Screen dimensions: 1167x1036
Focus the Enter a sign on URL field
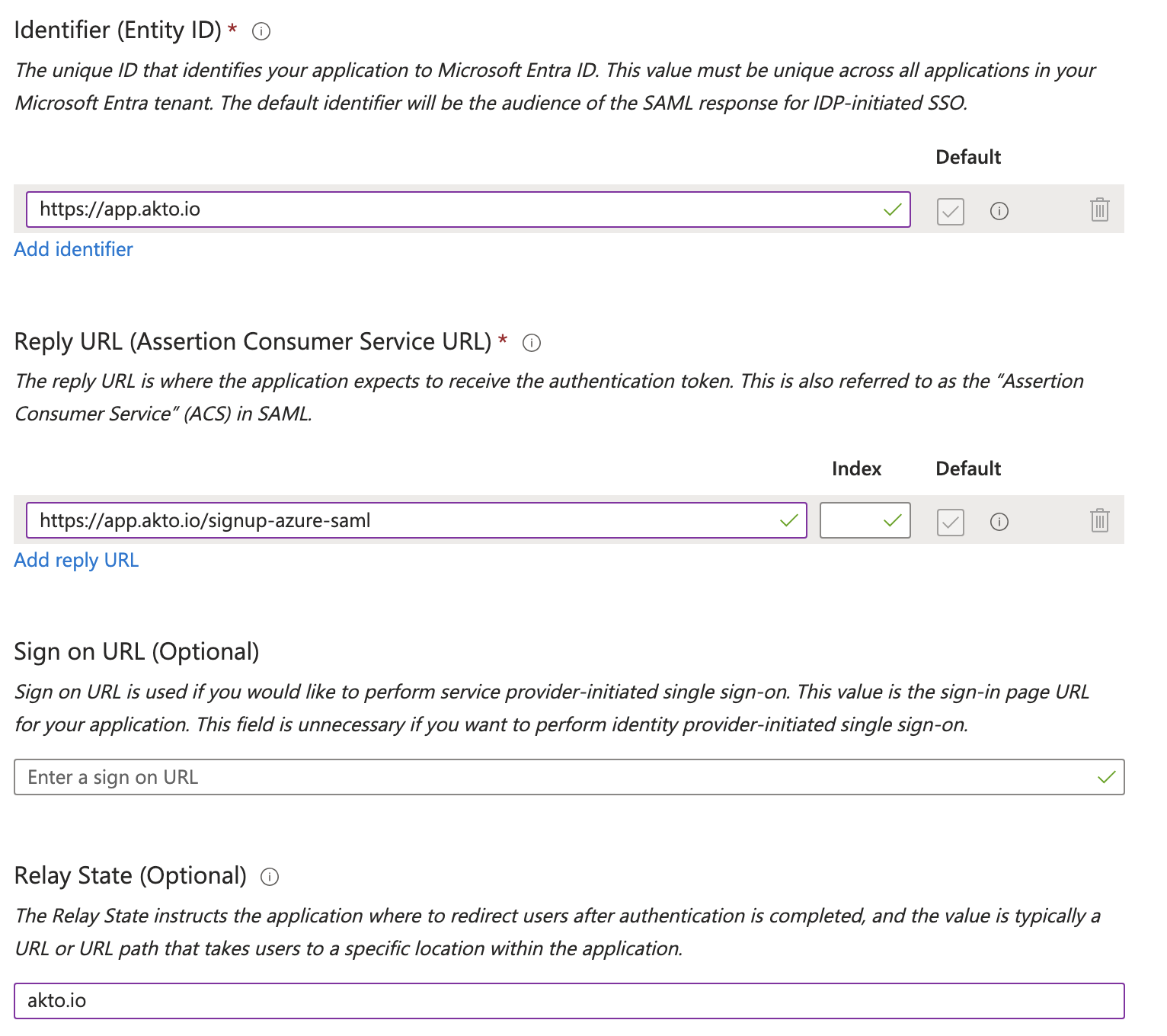pyautogui.click(x=569, y=777)
